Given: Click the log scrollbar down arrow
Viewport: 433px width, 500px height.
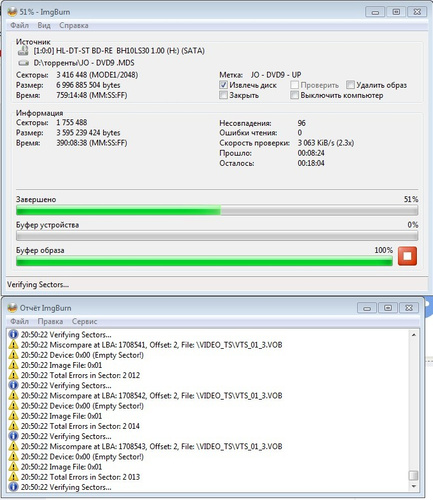Looking at the screenshot, I should [414, 487].
